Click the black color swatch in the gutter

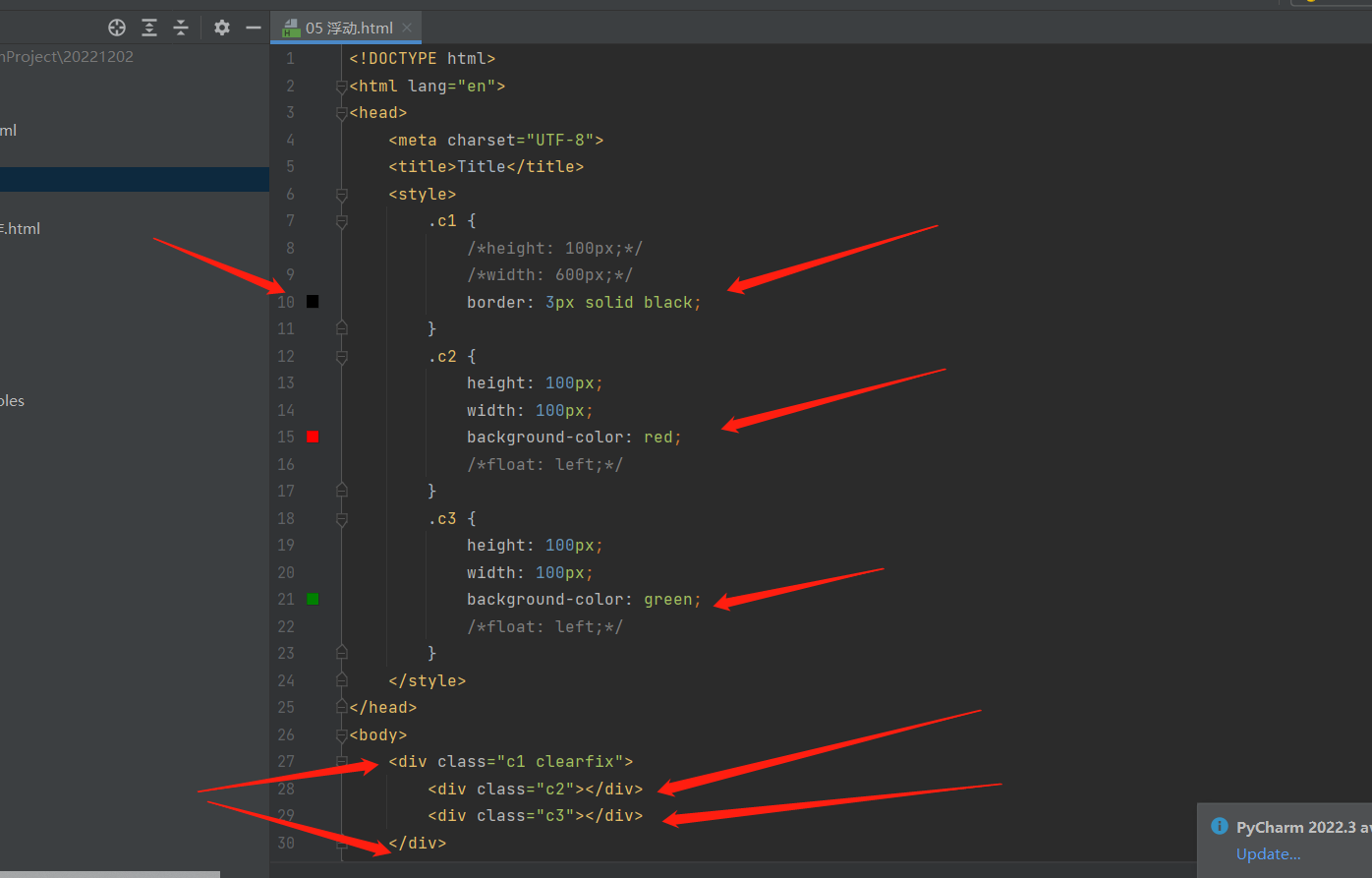[313, 302]
